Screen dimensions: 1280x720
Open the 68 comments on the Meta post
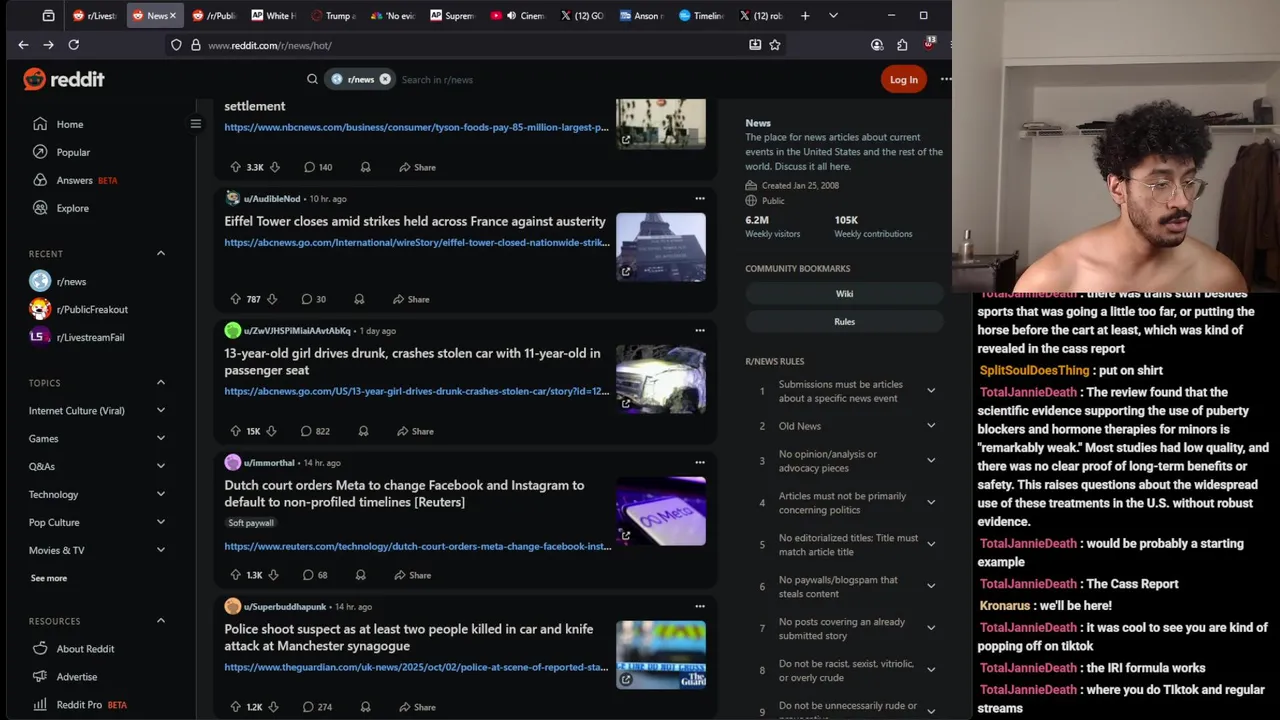click(315, 575)
